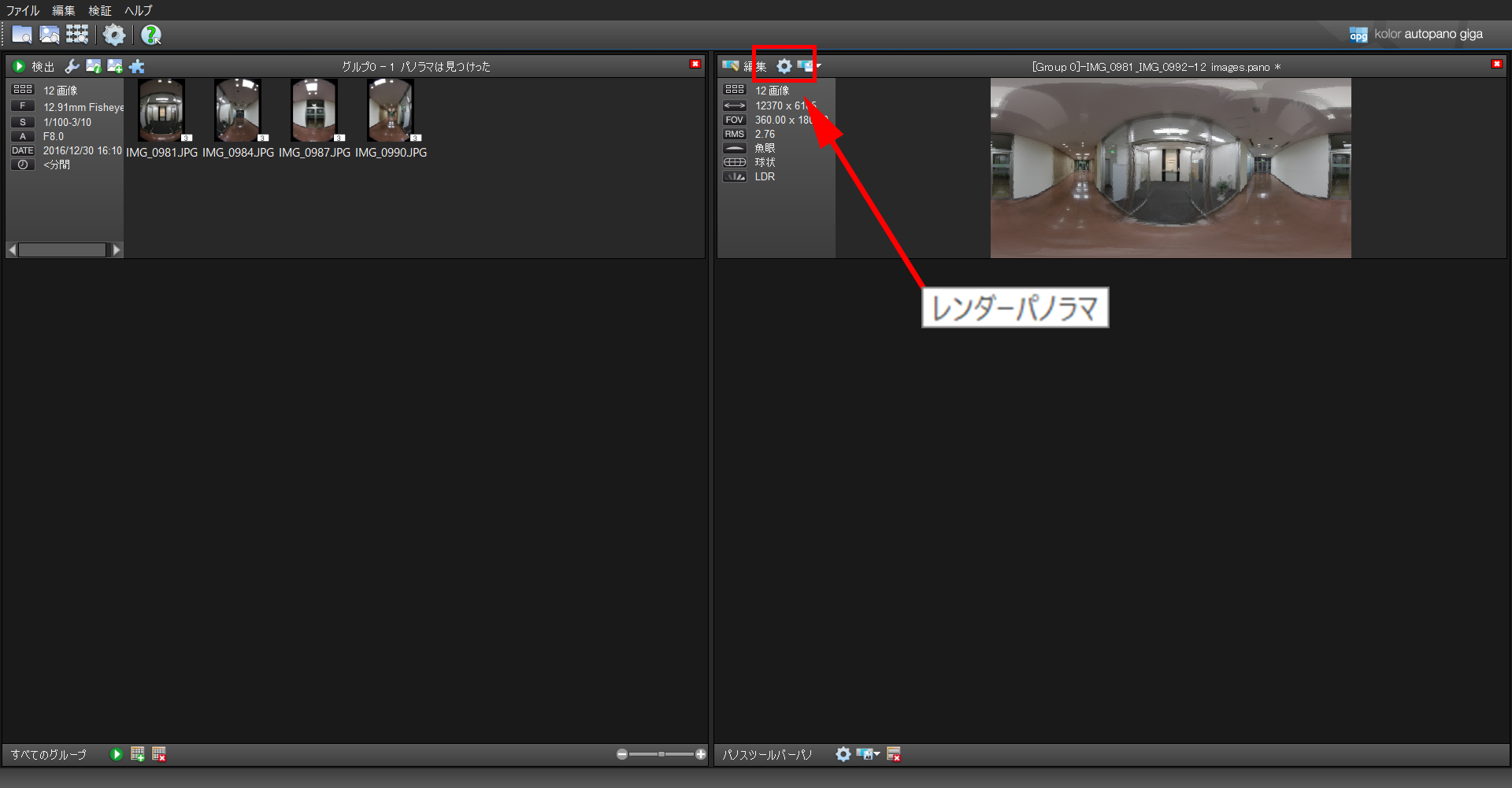Open the ファイル menu

point(23,10)
